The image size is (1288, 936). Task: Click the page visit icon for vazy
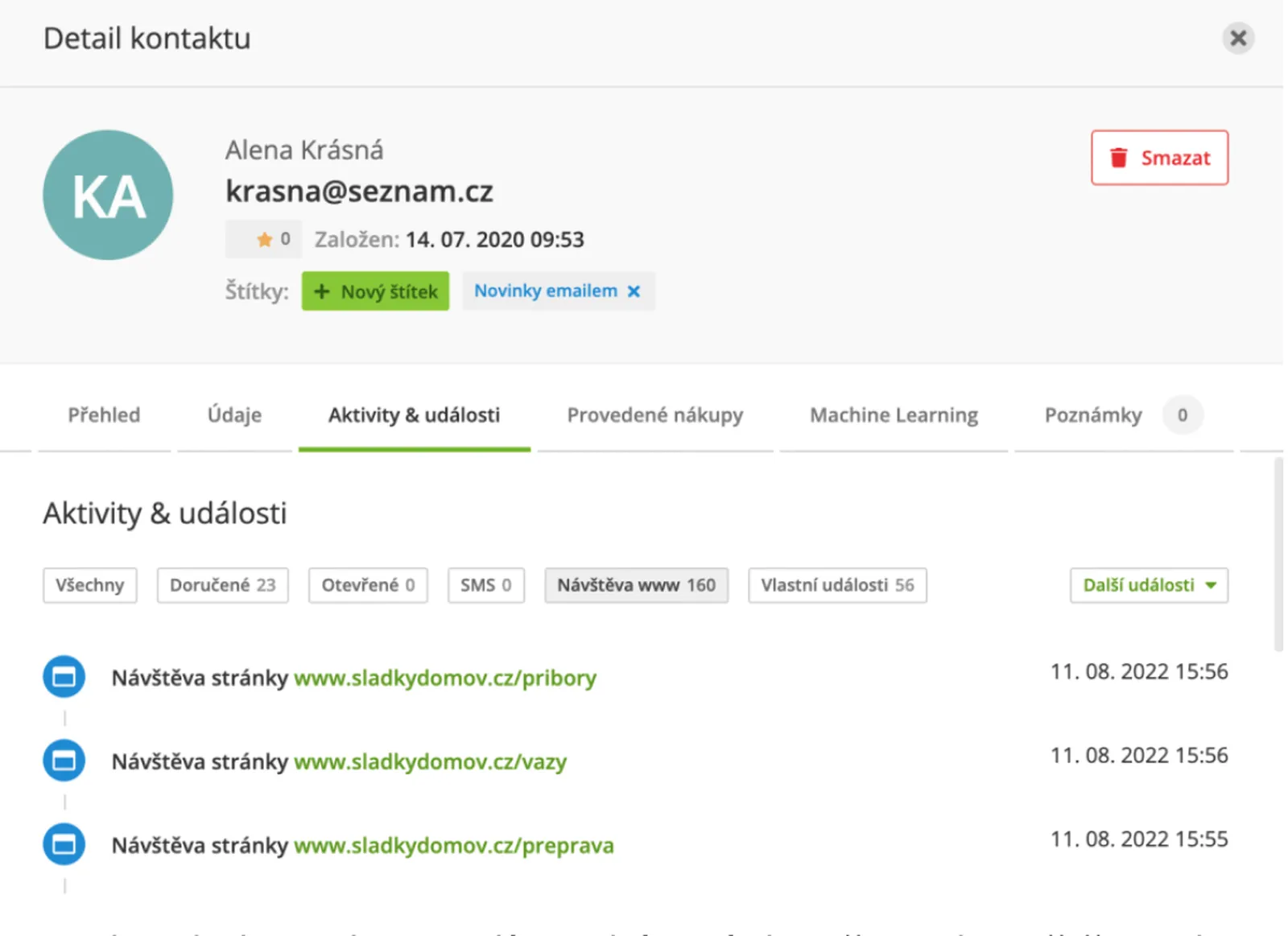tap(64, 761)
